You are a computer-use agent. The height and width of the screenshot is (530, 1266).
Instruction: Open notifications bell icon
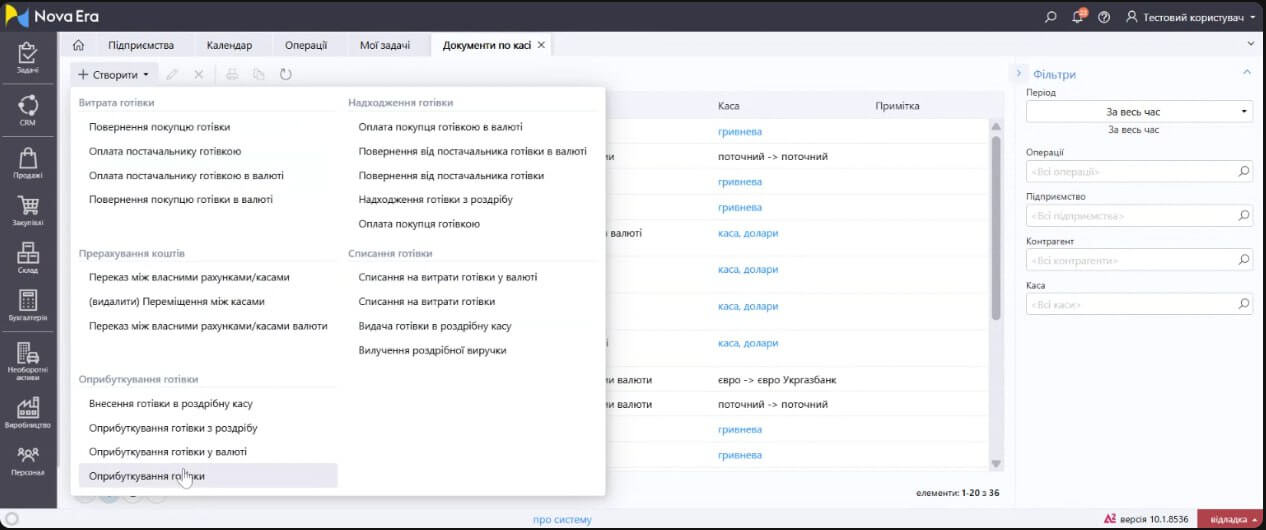pos(1078,17)
